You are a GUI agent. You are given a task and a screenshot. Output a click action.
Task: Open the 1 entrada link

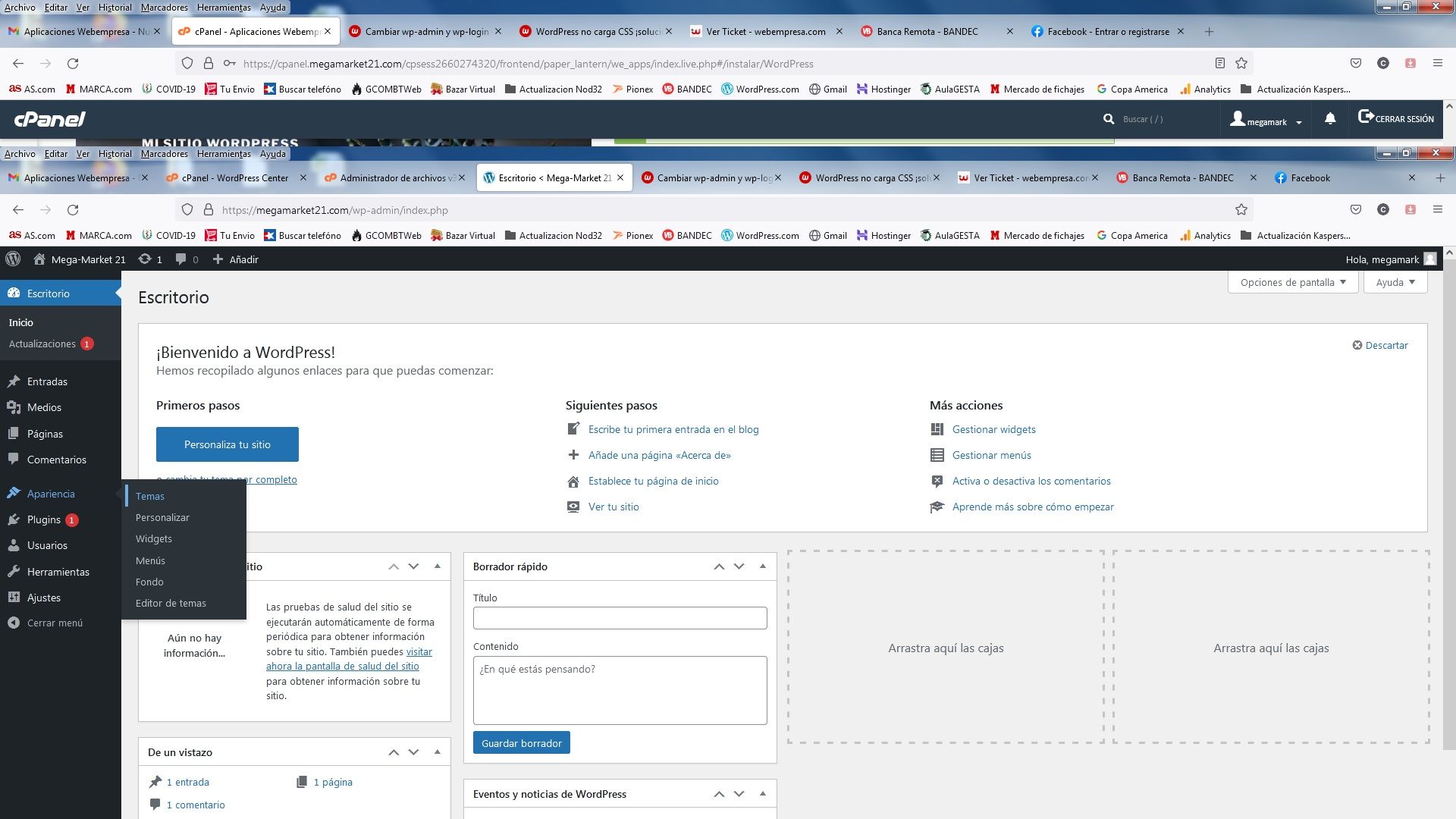(187, 782)
